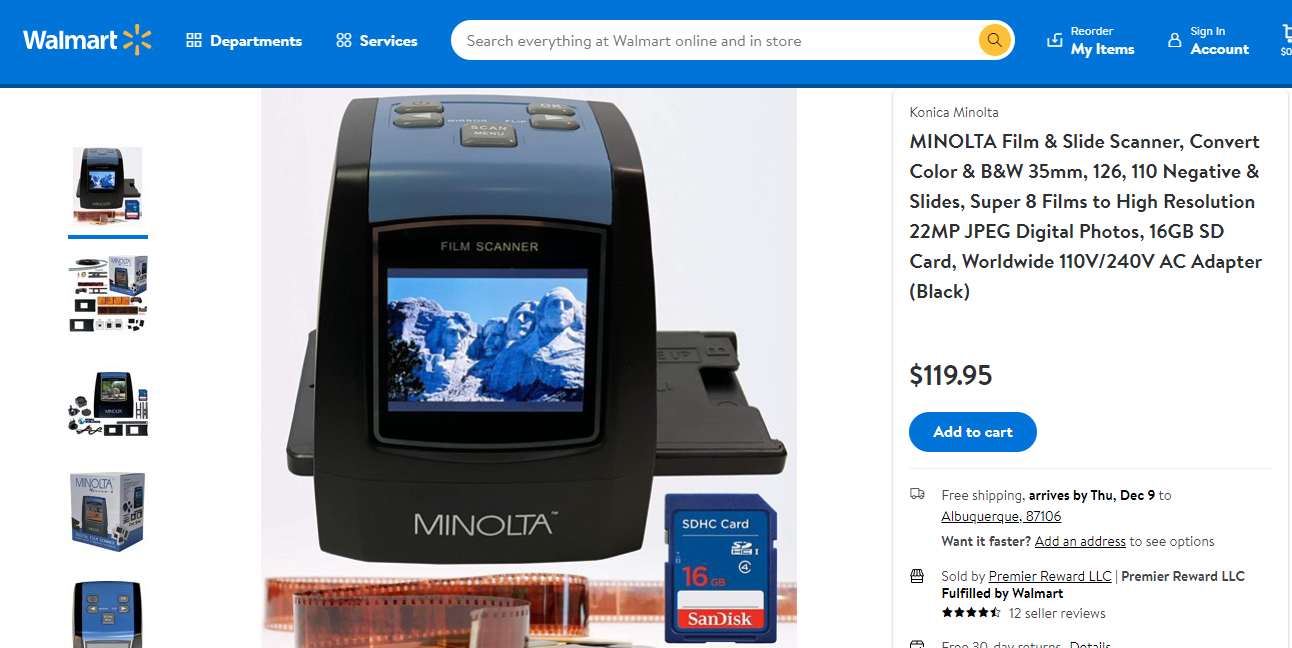Select the accessories layout thumbnail
The height and width of the screenshot is (648, 1292).
point(108,294)
